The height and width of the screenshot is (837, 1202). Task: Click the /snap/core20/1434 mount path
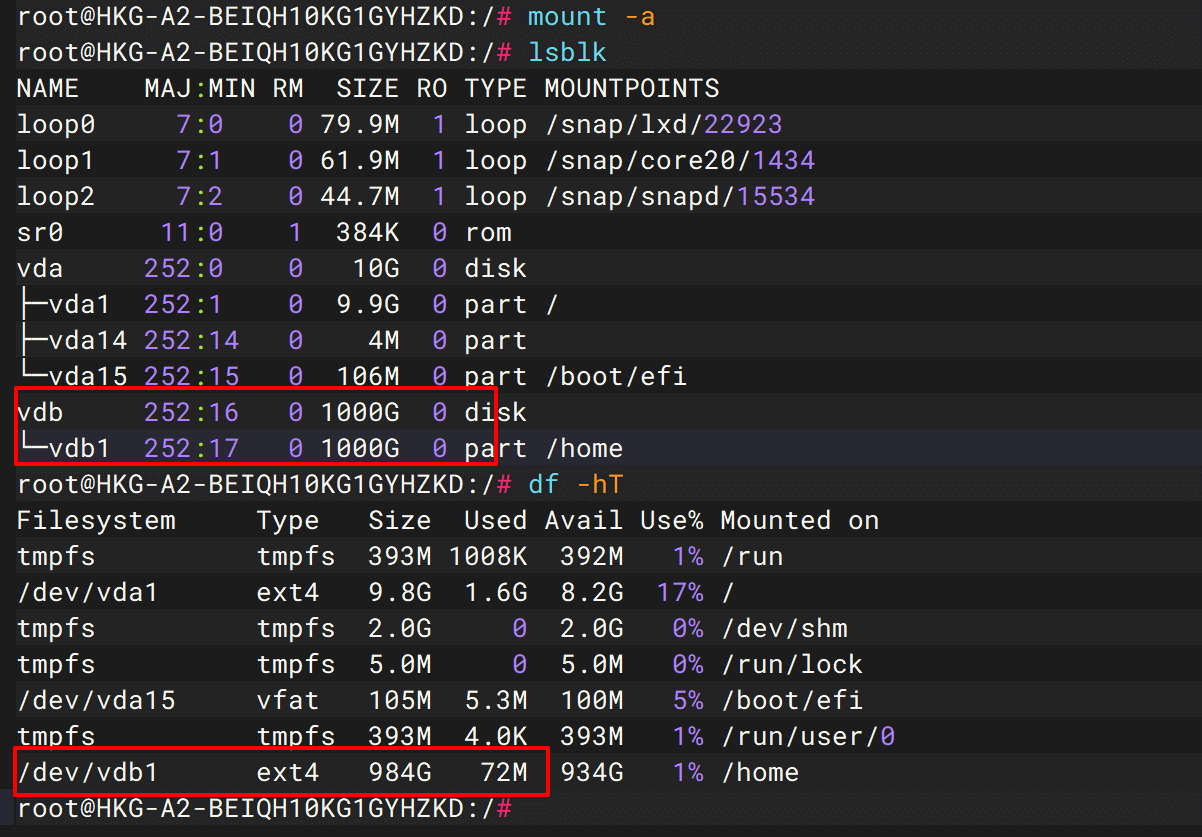pos(679,161)
